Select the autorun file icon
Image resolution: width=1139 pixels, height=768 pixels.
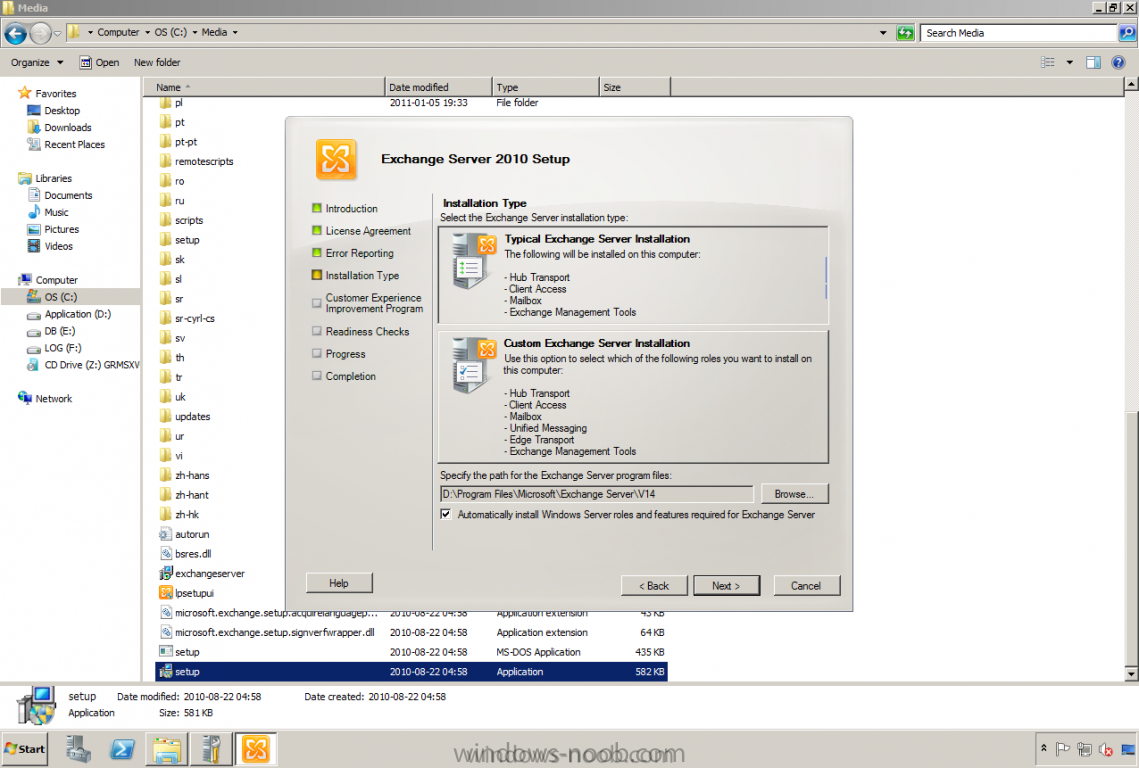tap(166, 534)
